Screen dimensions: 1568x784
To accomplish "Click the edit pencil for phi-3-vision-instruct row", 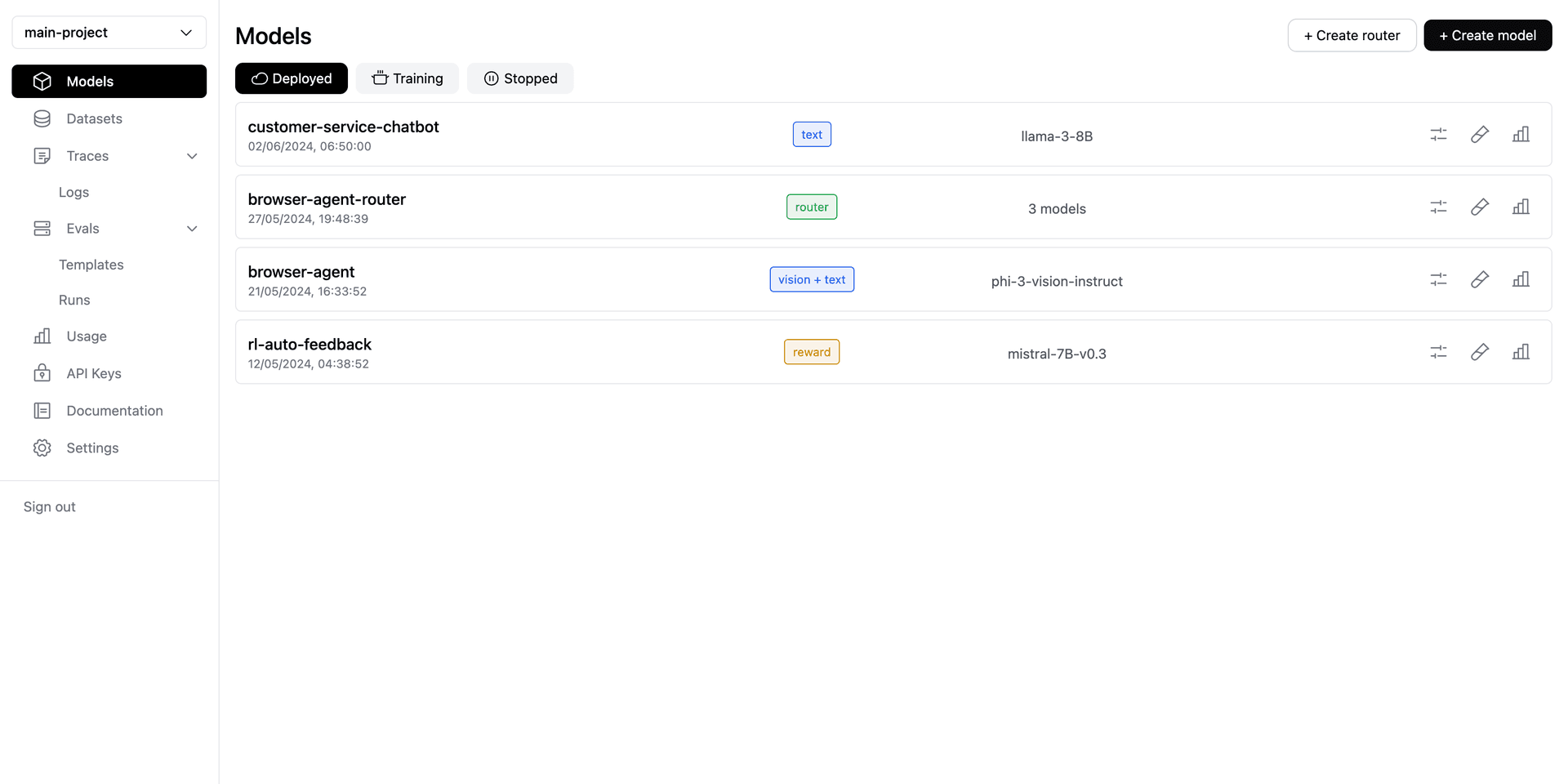I will coord(1480,279).
